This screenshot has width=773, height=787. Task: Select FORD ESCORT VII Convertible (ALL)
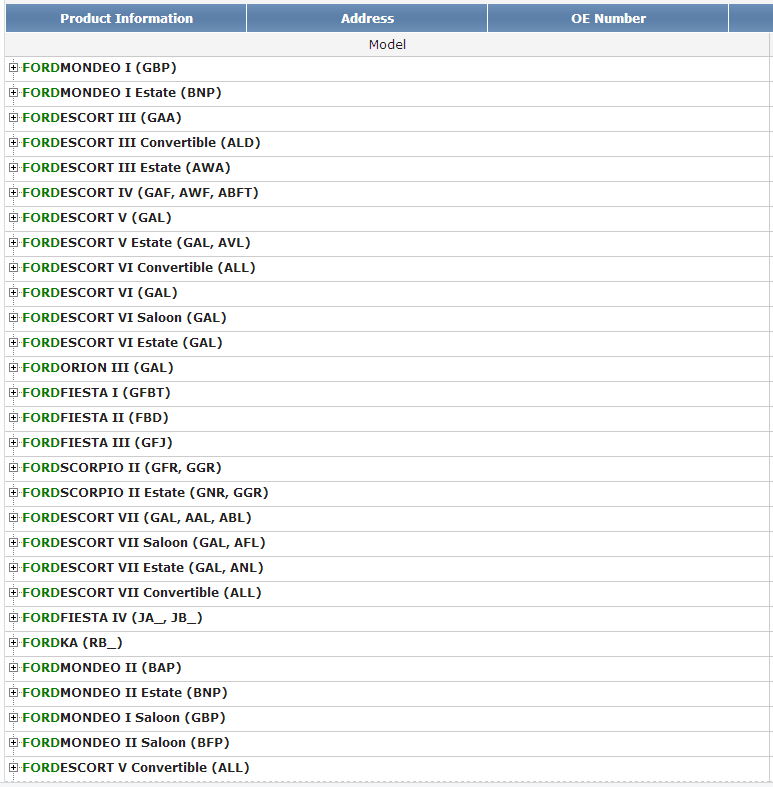(142, 592)
